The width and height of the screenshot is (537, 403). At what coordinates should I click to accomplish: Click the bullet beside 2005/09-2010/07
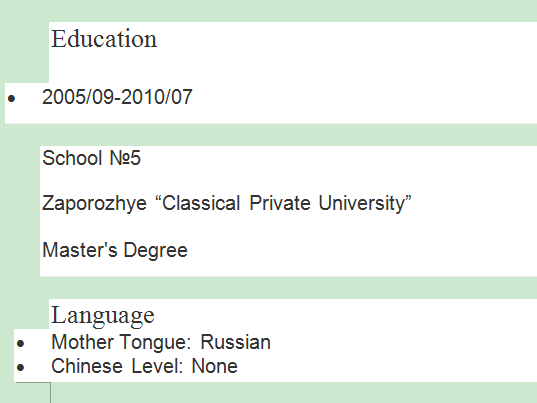pyautogui.click(x=11, y=99)
